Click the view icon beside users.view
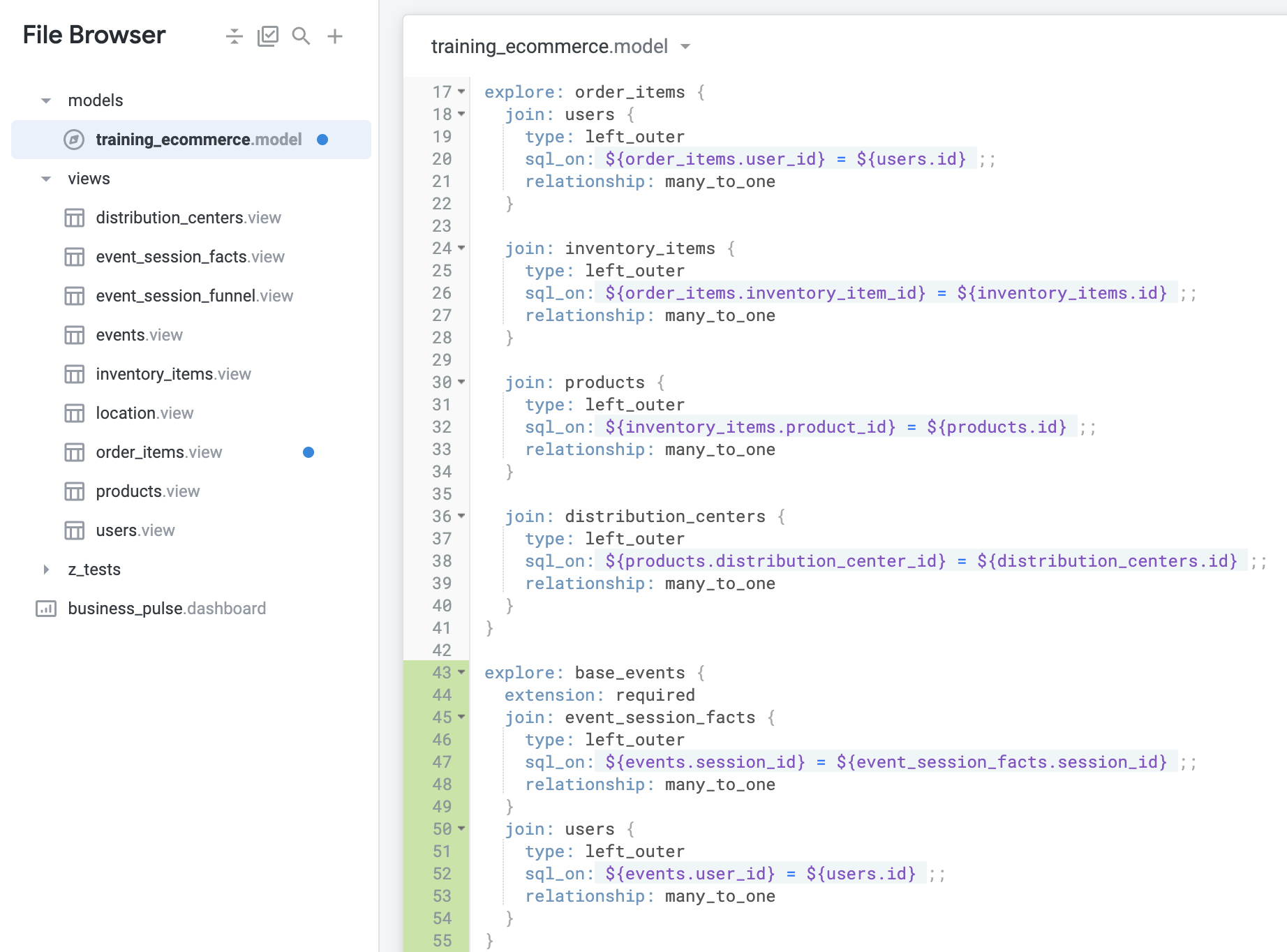 (74, 530)
